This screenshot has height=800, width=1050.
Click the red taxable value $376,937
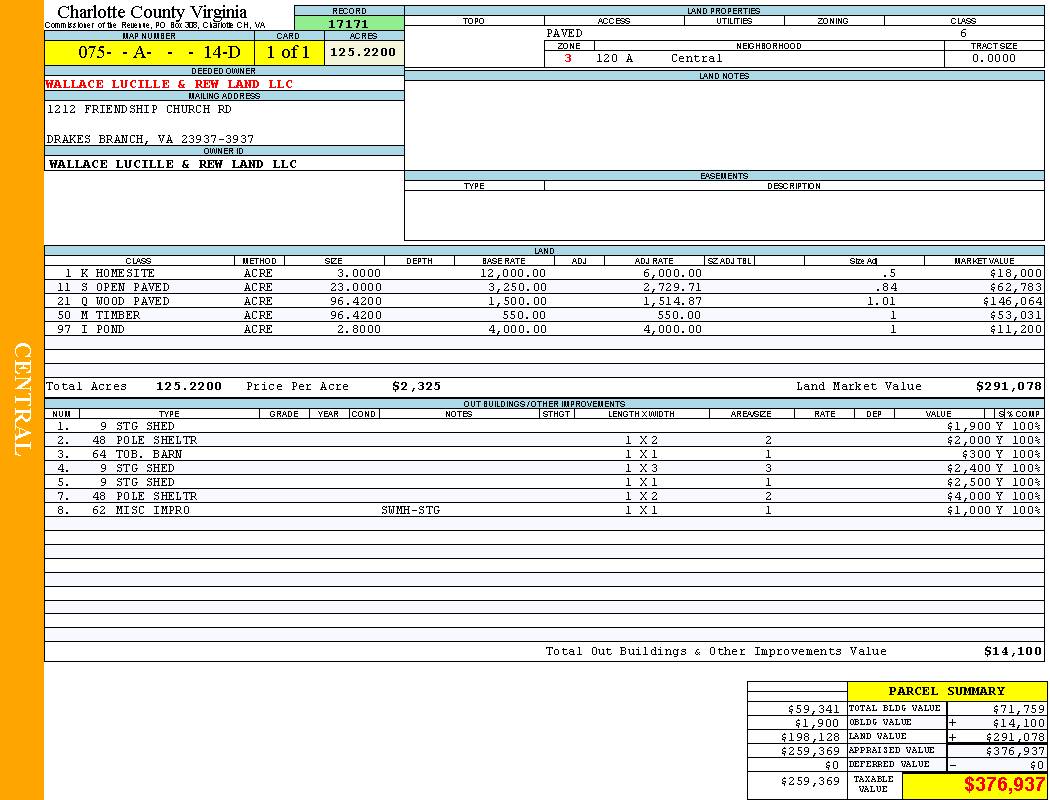(x=1003, y=785)
